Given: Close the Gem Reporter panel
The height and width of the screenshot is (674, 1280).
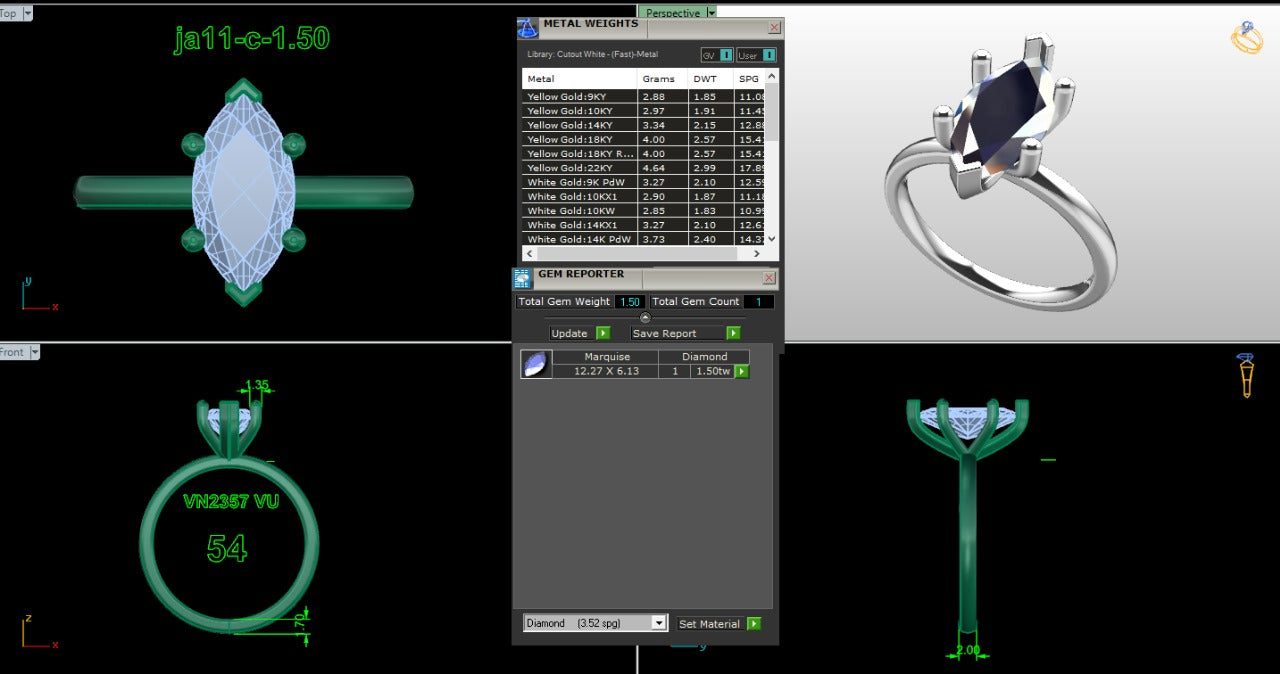Looking at the screenshot, I should pos(768,278).
